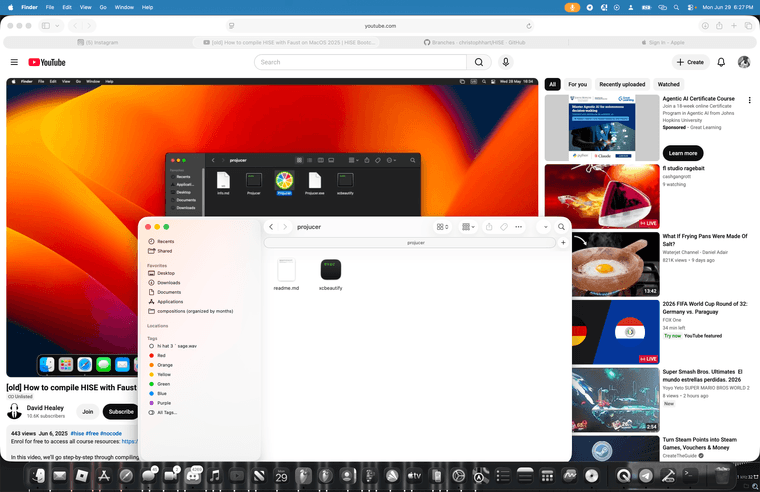Open the Finder more actions ellipsis
This screenshot has height=492, width=760.
519,227
